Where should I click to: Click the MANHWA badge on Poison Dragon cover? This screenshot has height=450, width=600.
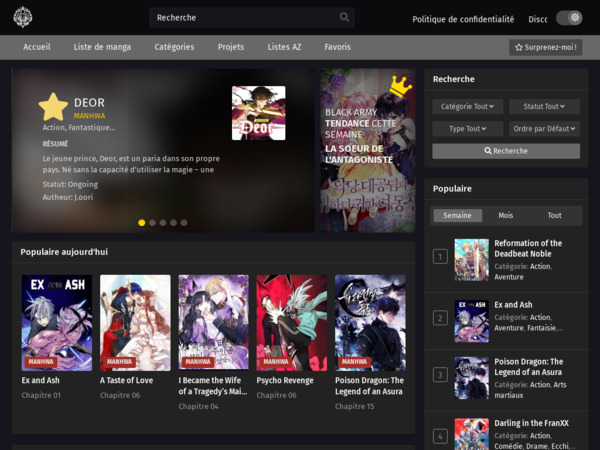[354, 362]
